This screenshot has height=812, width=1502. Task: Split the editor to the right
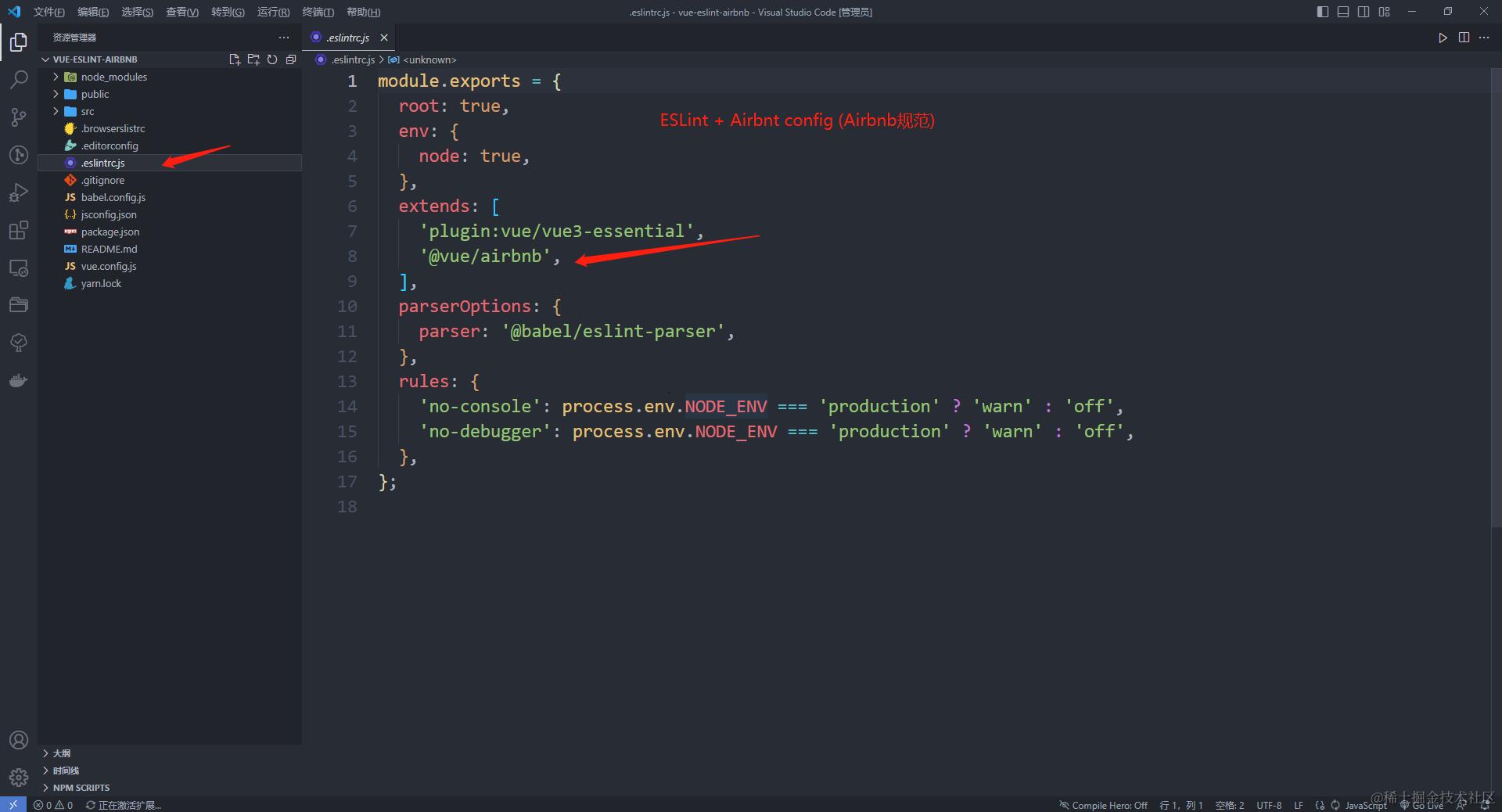click(1464, 38)
